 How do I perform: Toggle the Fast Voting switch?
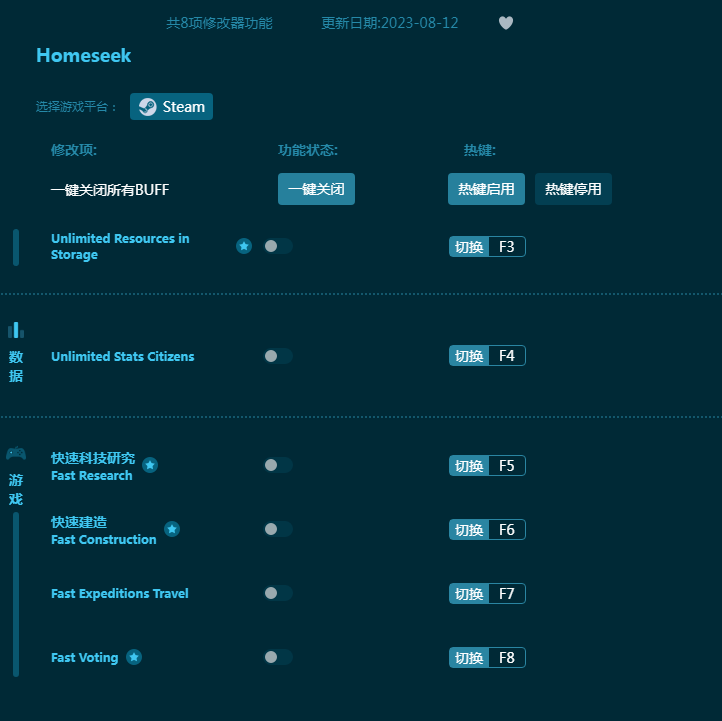[x=278, y=657]
